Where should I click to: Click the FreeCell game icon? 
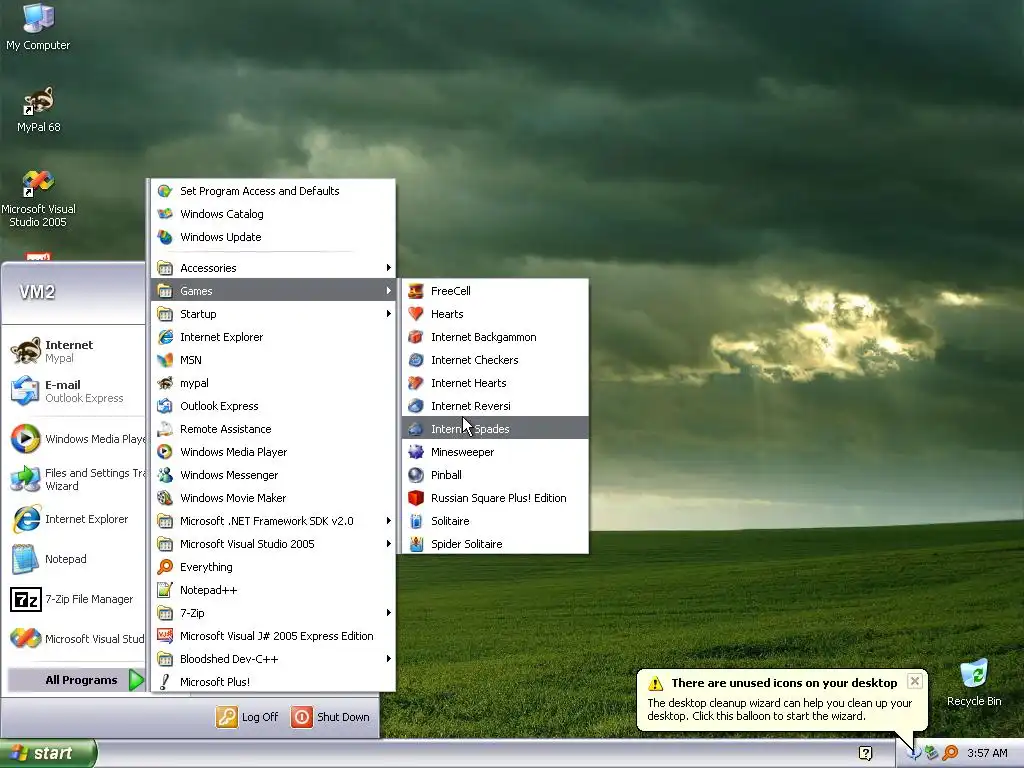pyautogui.click(x=416, y=291)
